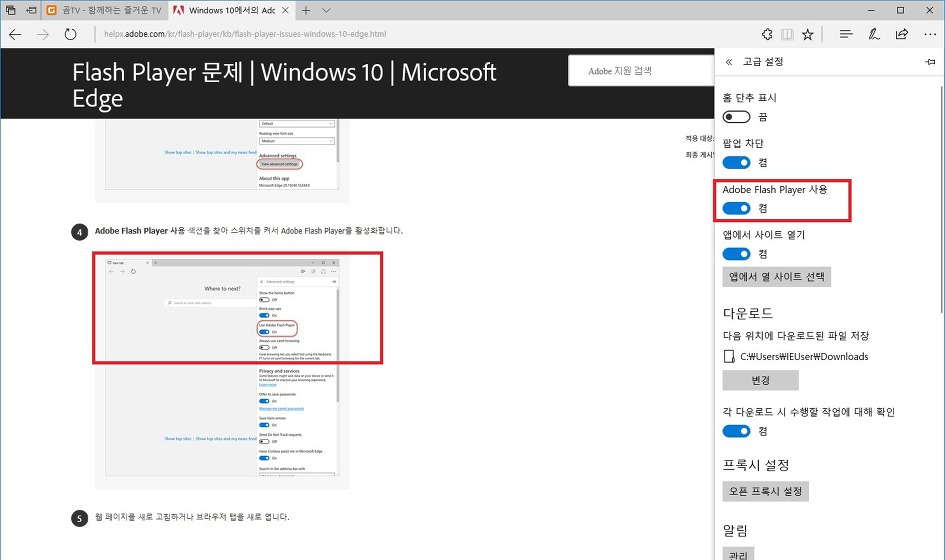The height and width of the screenshot is (560, 945).
Task: Toggle 팝업 차단 switch
Action: [736, 163]
